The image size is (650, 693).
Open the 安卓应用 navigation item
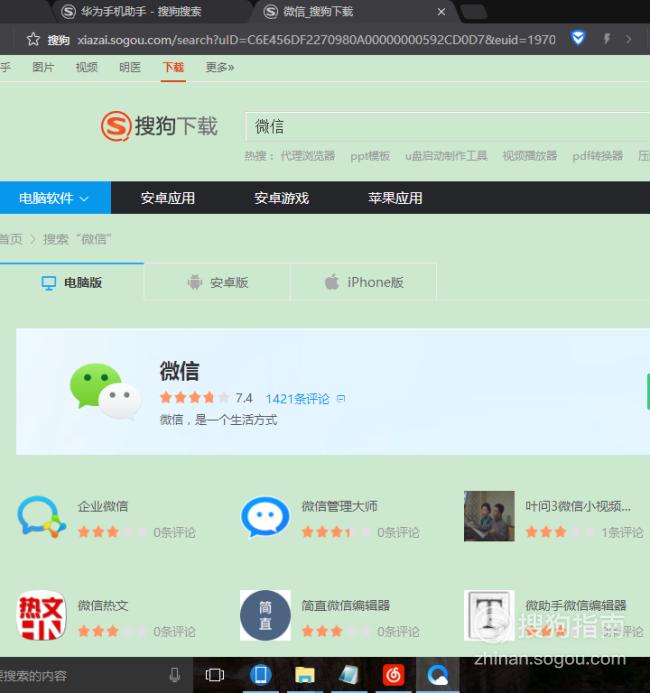tap(167, 198)
